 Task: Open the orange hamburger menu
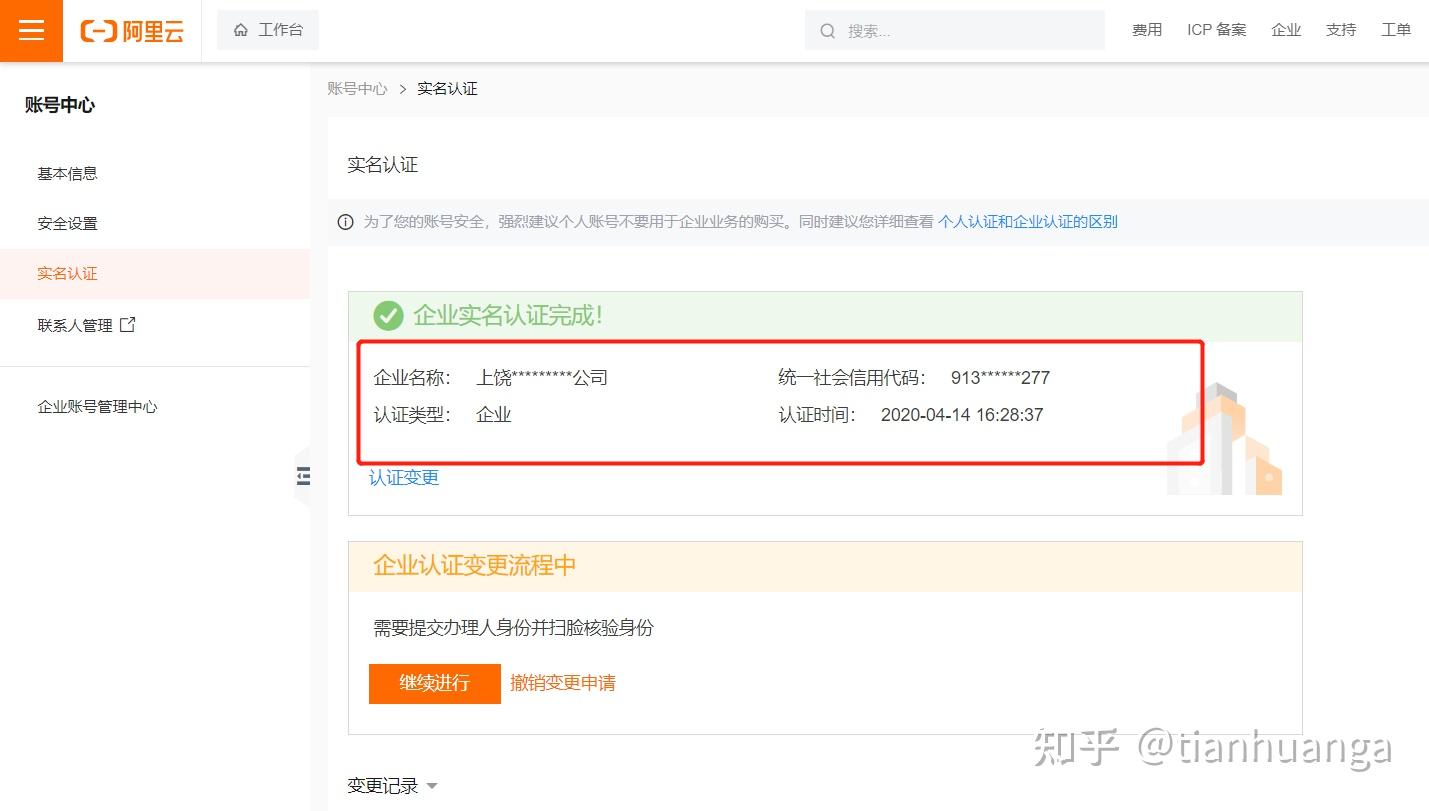point(31,30)
